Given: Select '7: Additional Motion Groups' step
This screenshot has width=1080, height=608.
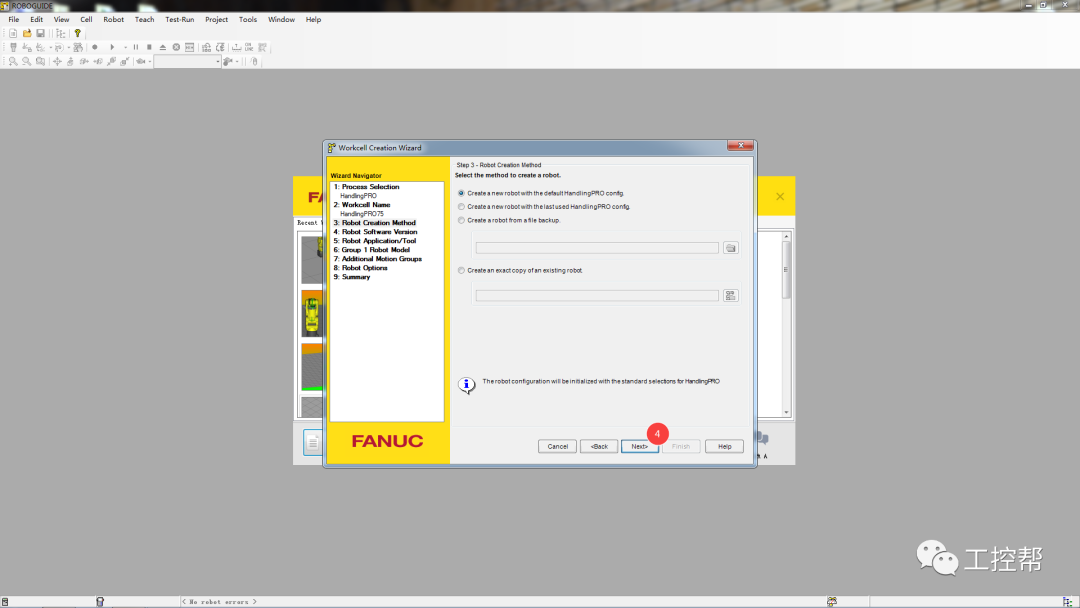Looking at the screenshot, I should (x=377, y=258).
